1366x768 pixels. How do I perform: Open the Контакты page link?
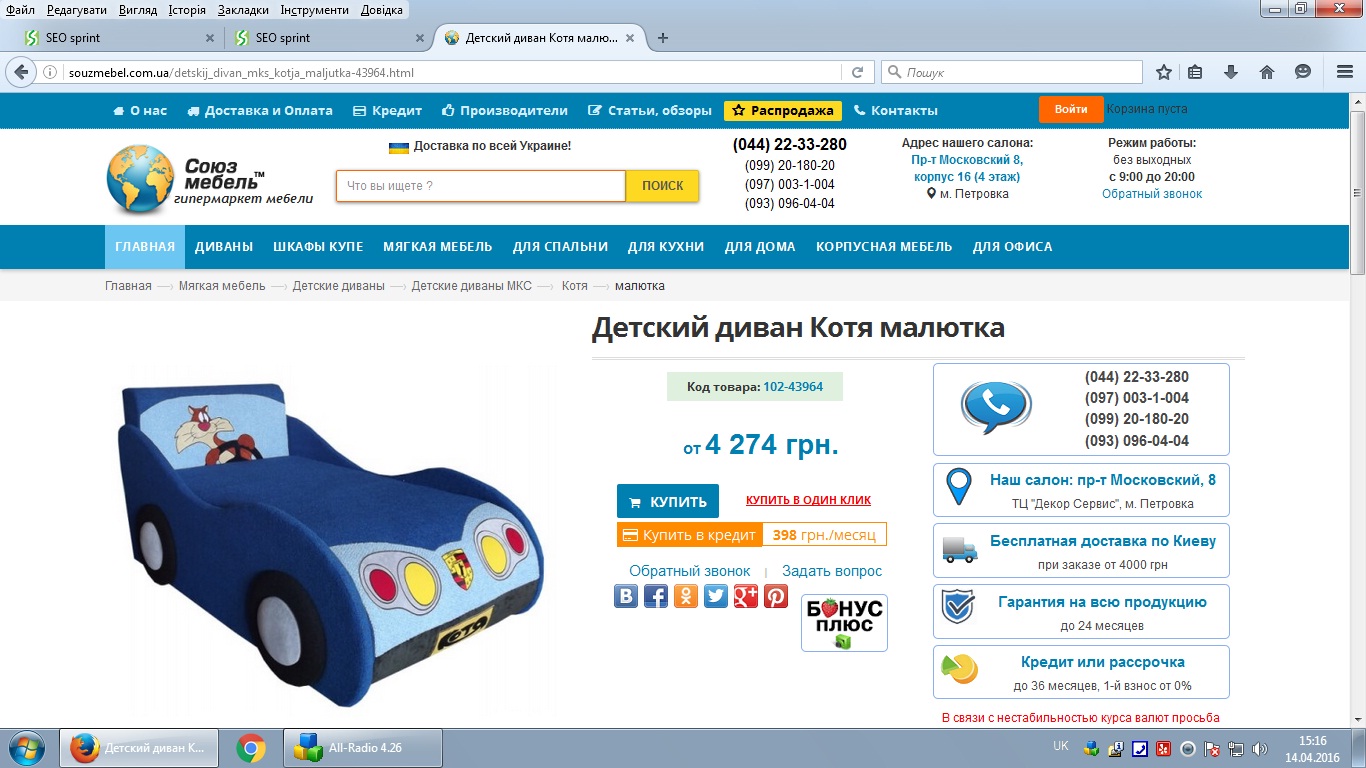[x=896, y=111]
